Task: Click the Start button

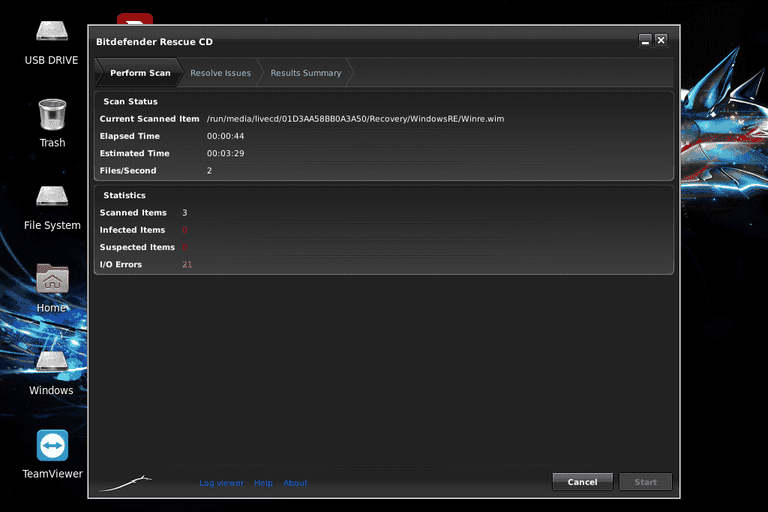Action: pyautogui.click(x=646, y=482)
